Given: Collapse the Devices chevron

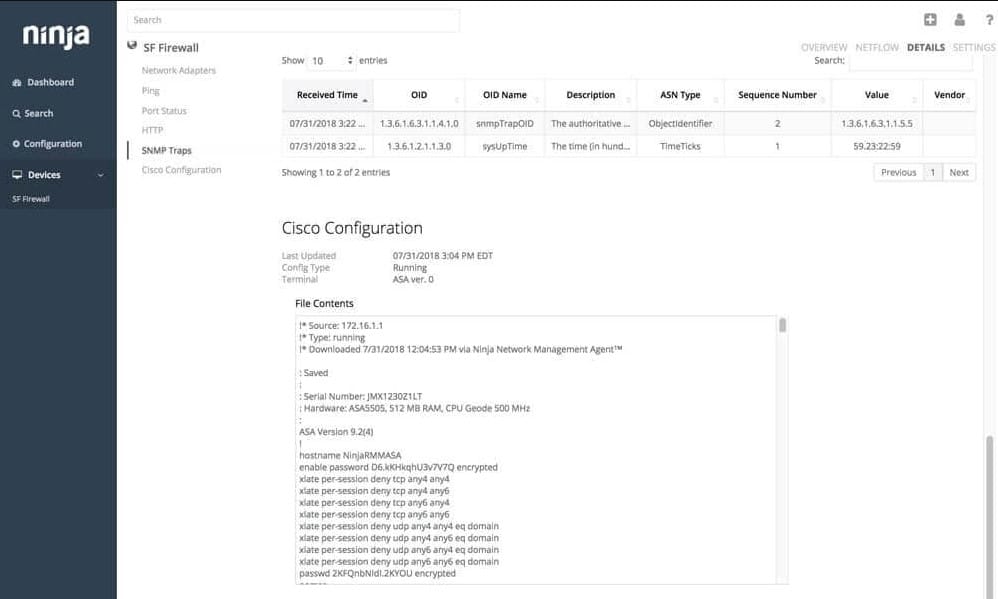Looking at the screenshot, I should coord(101,174).
